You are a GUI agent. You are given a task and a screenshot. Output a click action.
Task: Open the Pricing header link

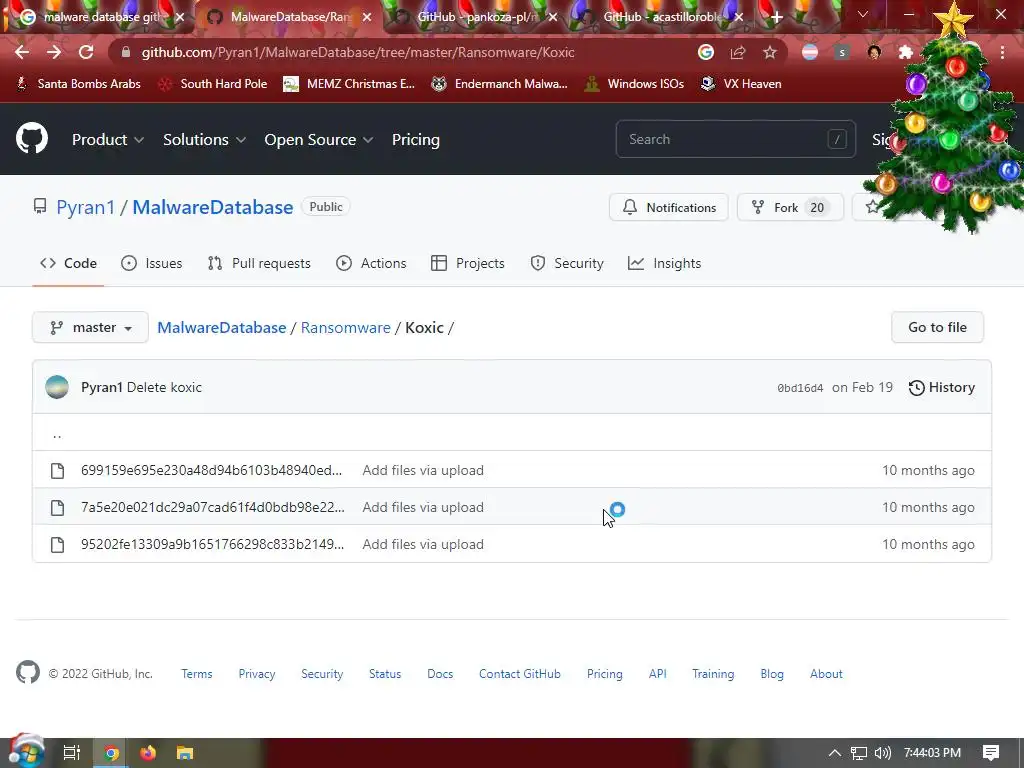[416, 140]
